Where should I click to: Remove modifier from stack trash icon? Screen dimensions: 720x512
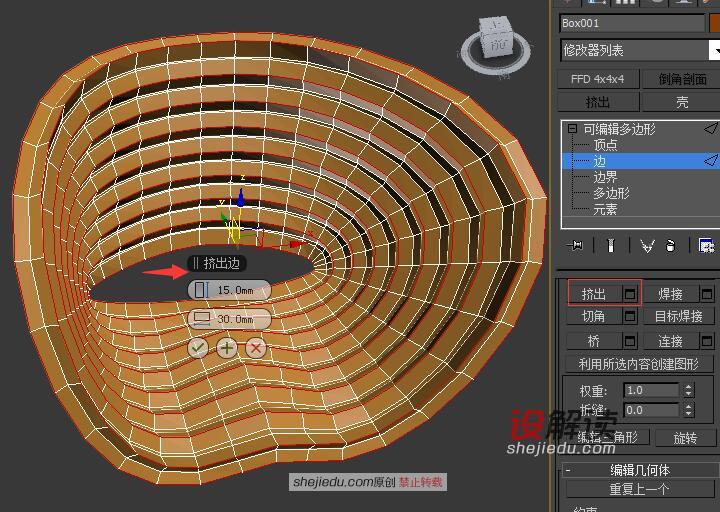tap(670, 246)
